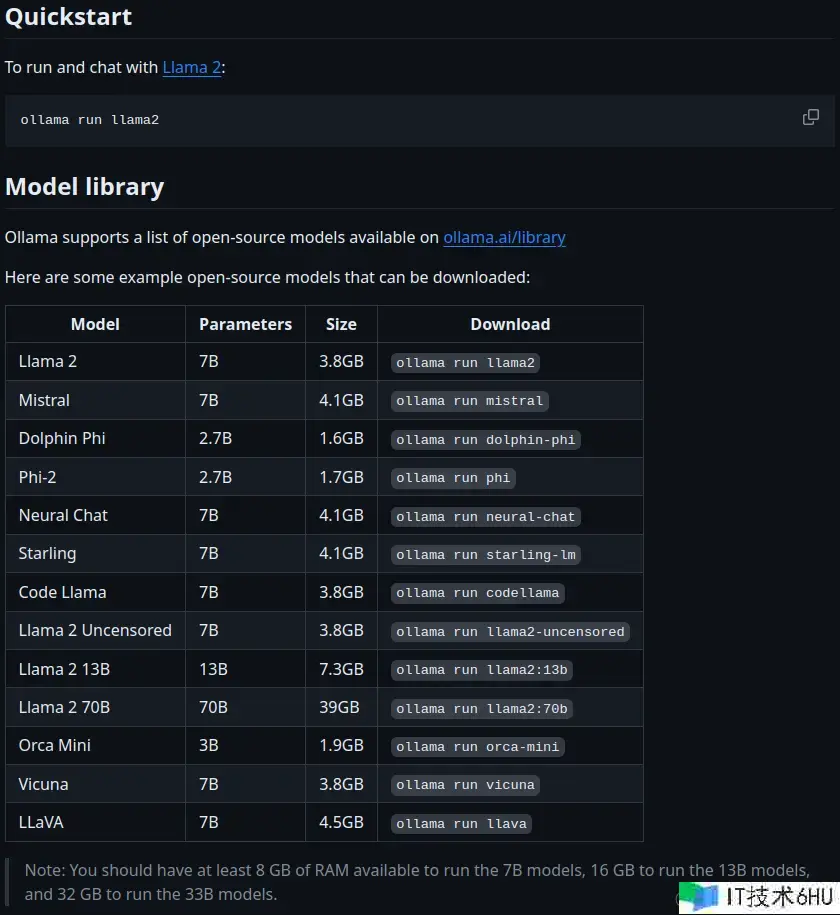This screenshot has height=915, width=840.
Task: Click the 'ollama run mistral' code snippet
Action: 469,401
